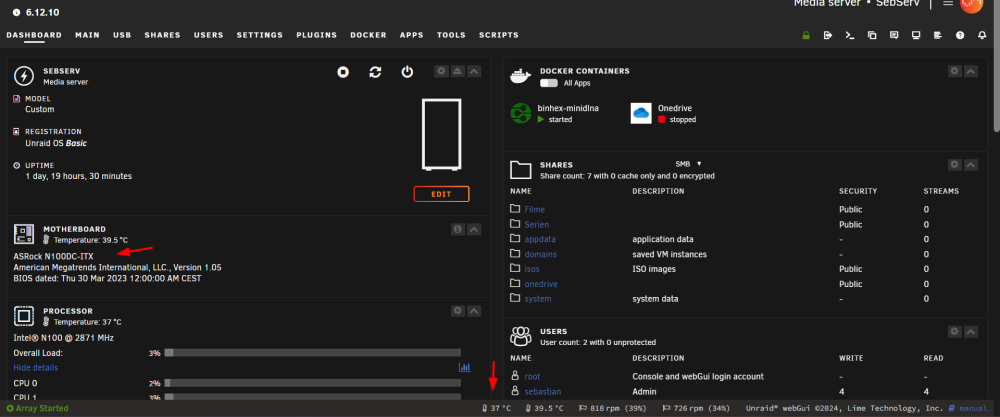Viewport: 1000px width, 417px height.
Task: Collapse the Processor panel
Action: [x=474, y=311]
